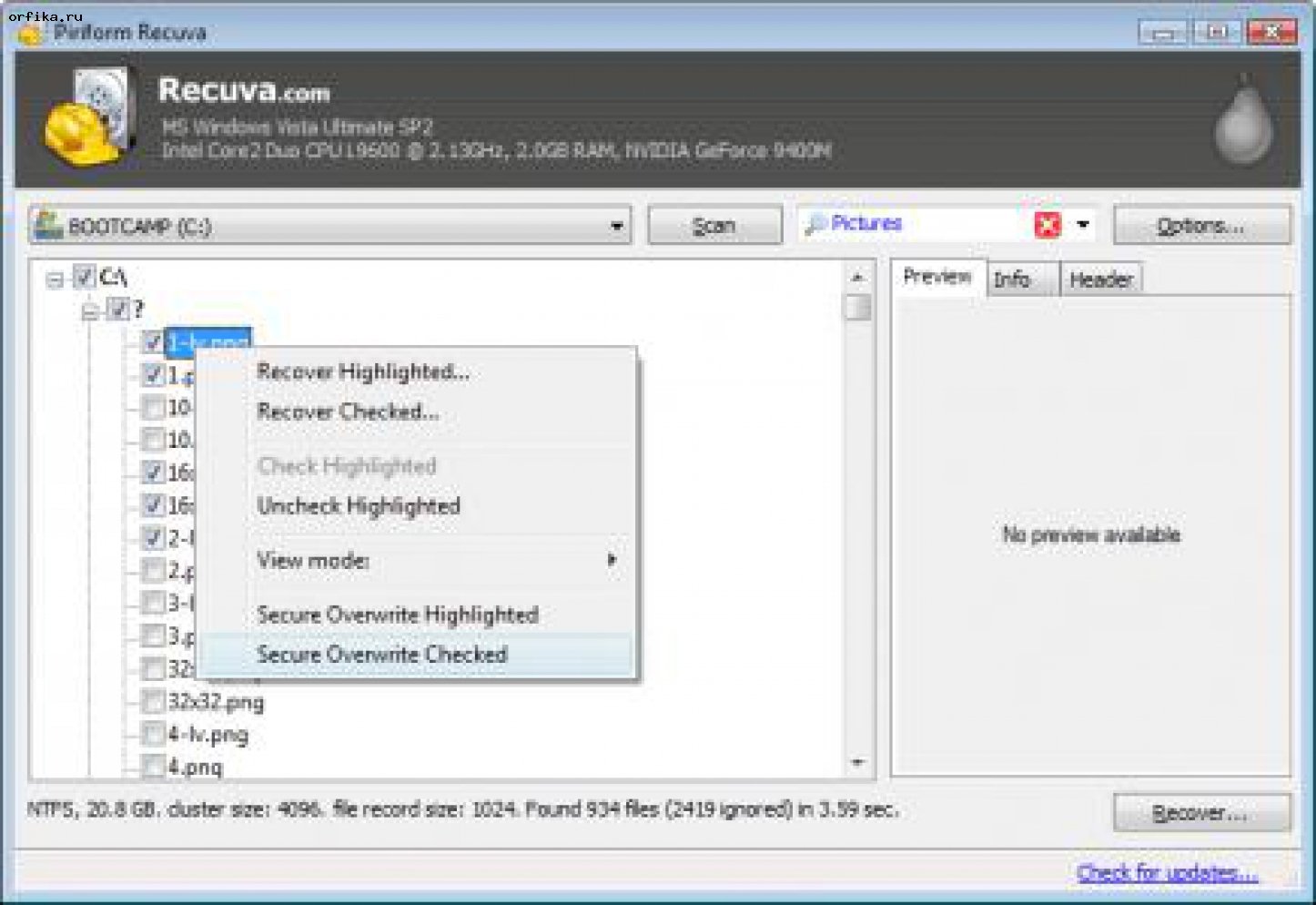Open the filter type dropdown arrow
This screenshot has width=1316, height=905.
(x=1083, y=224)
